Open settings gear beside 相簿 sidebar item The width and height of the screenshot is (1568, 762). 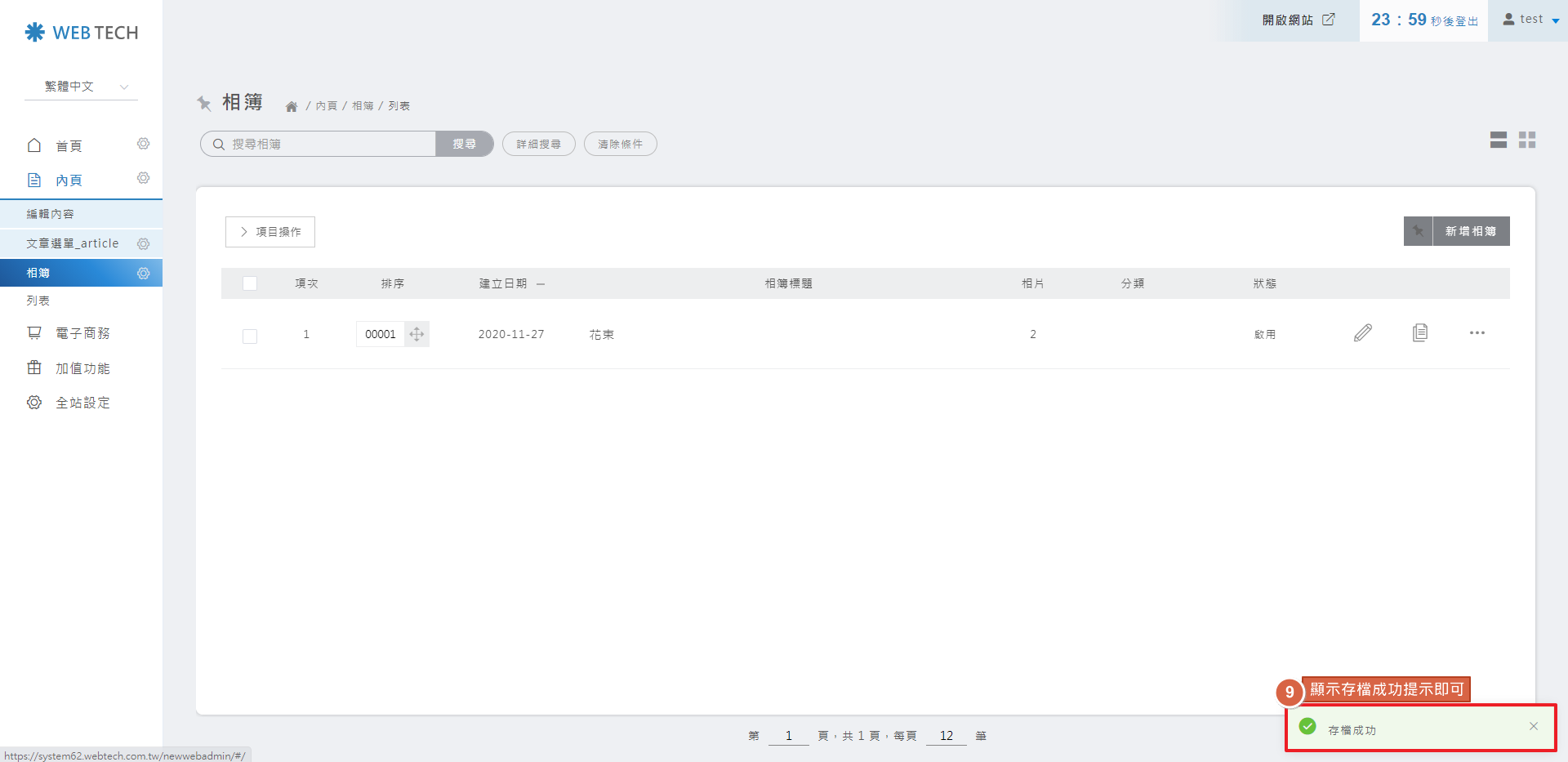pyautogui.click(x=144, y=273)
